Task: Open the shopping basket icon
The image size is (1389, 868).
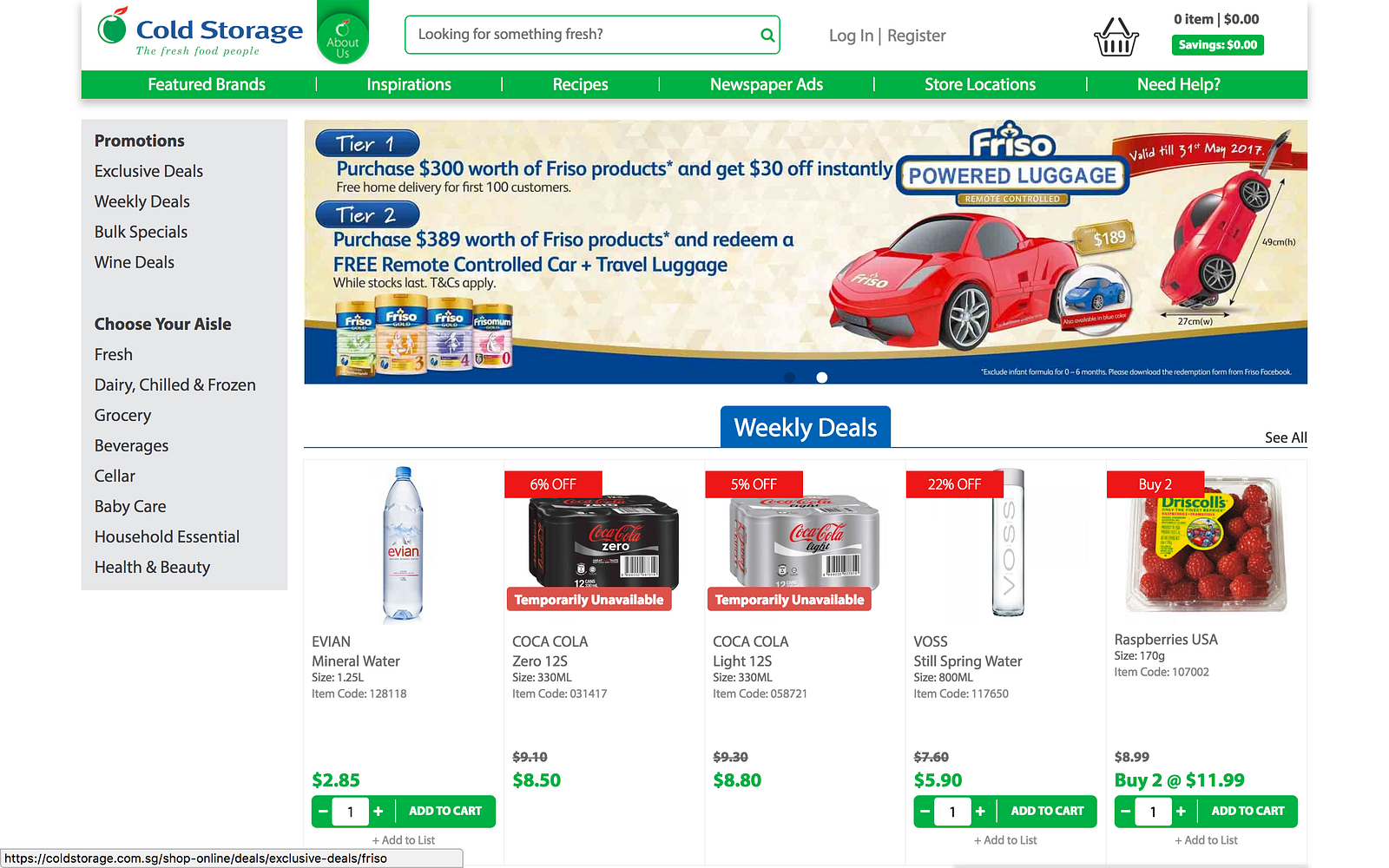Action: [x=1116, y=36]
